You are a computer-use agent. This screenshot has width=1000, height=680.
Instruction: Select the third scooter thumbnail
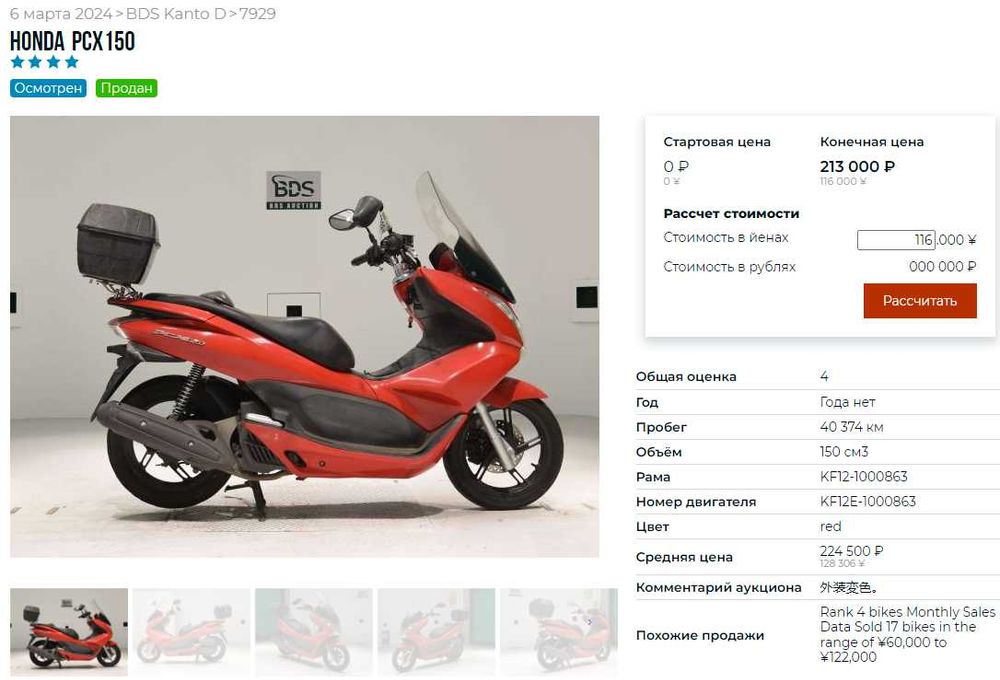click(314, 632)
